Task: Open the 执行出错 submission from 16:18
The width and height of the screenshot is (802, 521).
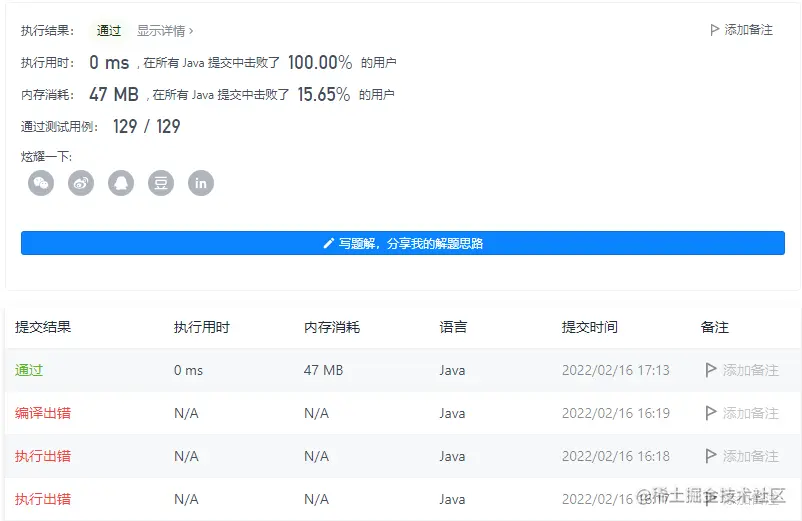Action: click(x=43, y=456)
